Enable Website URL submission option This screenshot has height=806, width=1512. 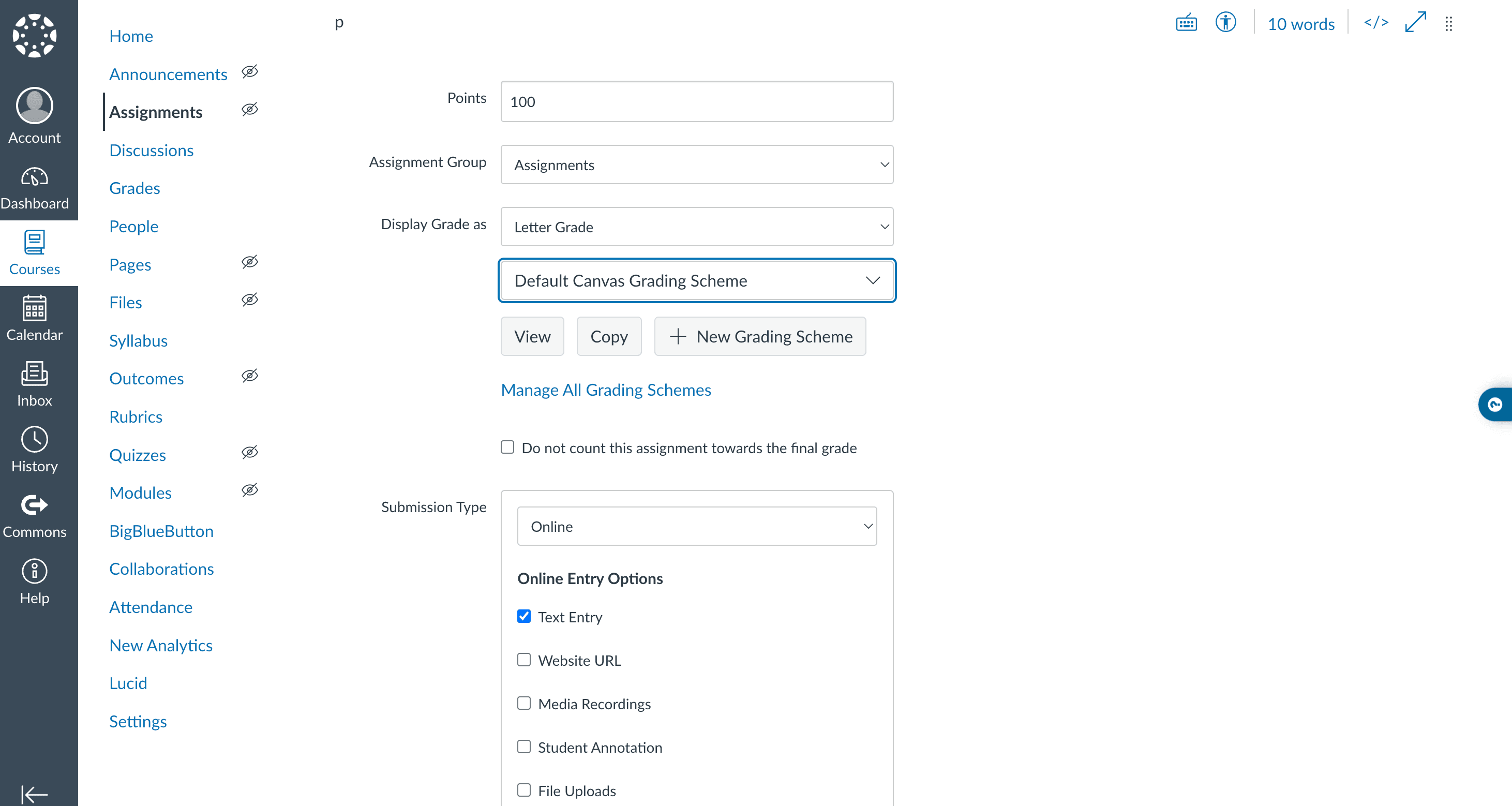pyautogui.click(x=523, y=660)
